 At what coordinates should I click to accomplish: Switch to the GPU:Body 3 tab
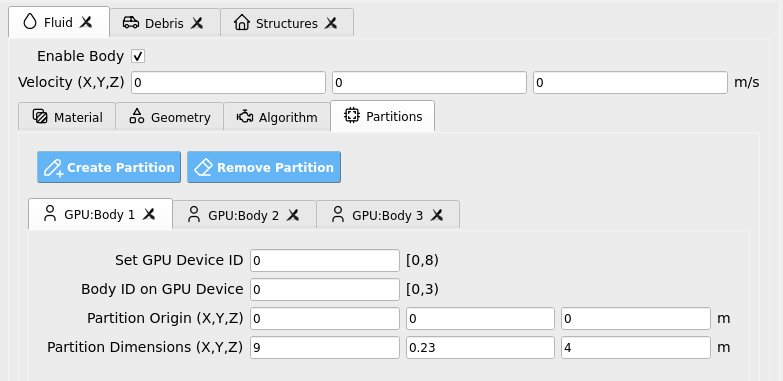[x=388, y=215]
